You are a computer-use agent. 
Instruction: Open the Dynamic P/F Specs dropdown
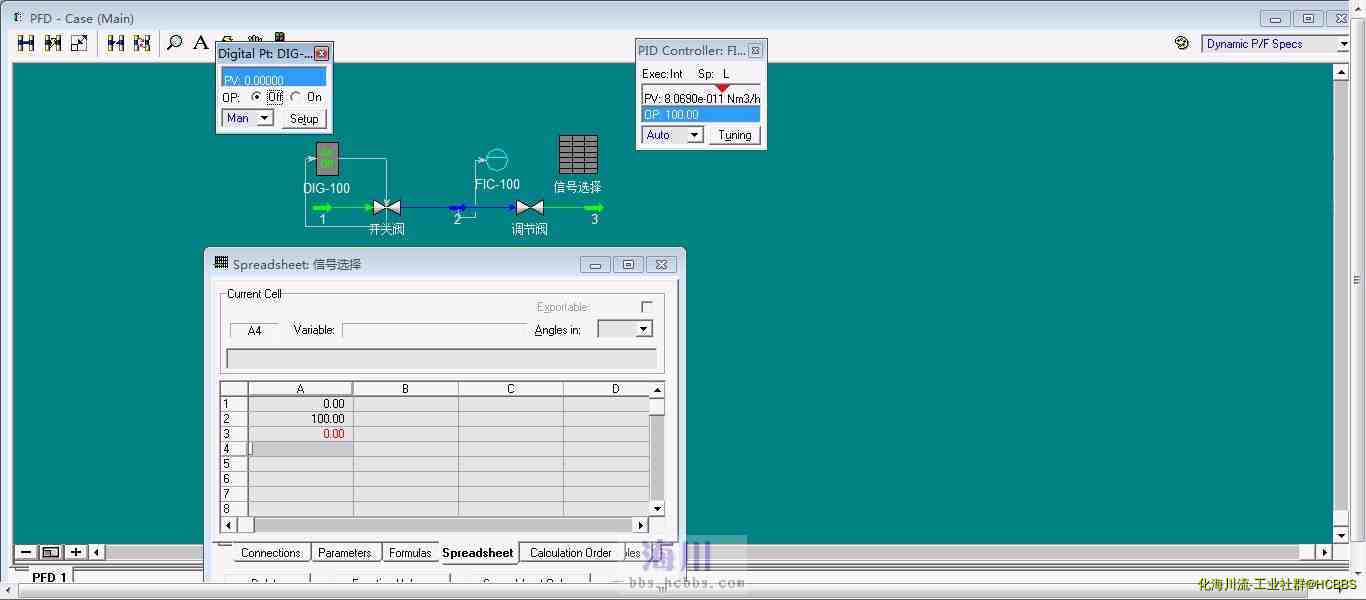pos(1343,44)
